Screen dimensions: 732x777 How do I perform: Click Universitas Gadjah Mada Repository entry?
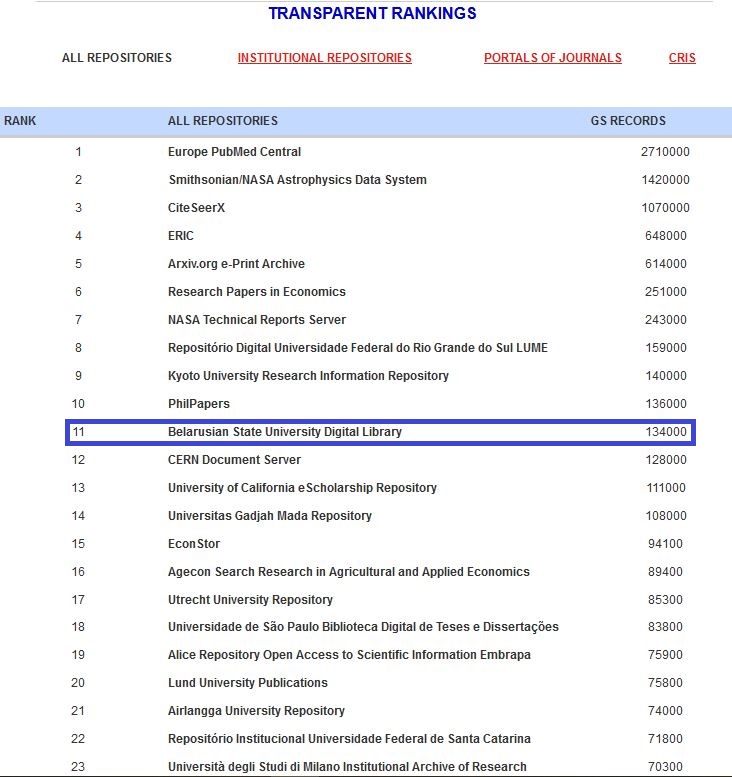[270, 516]
